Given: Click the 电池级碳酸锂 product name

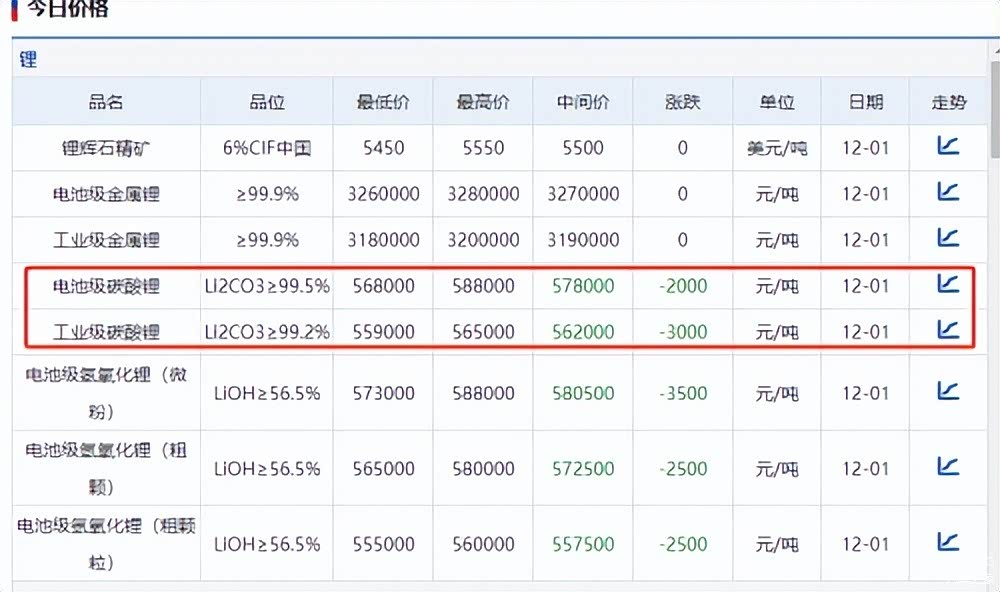Looking at the screenshot, I should click(106, 286).
